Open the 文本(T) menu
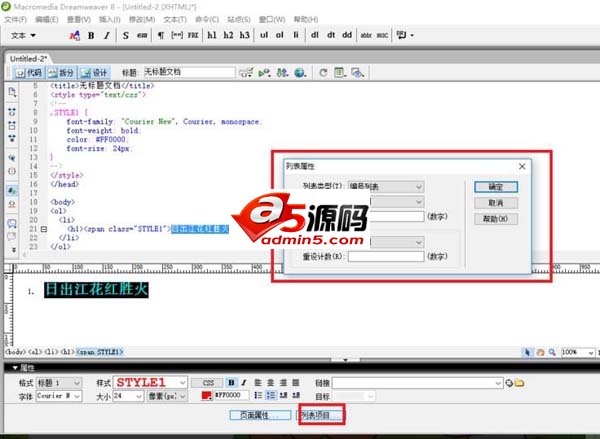 175,19
